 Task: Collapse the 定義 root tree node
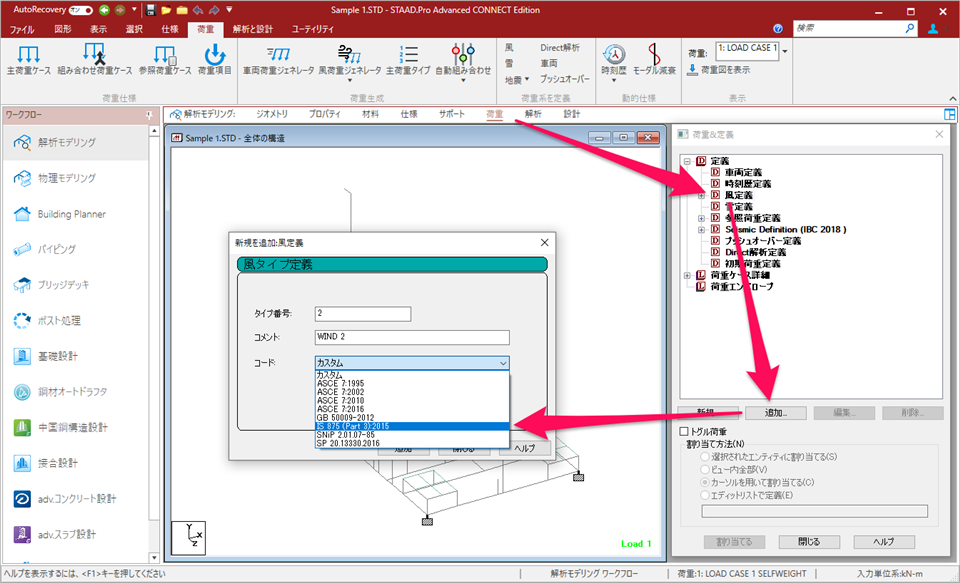pyautogui.click(x=688, y=161)
